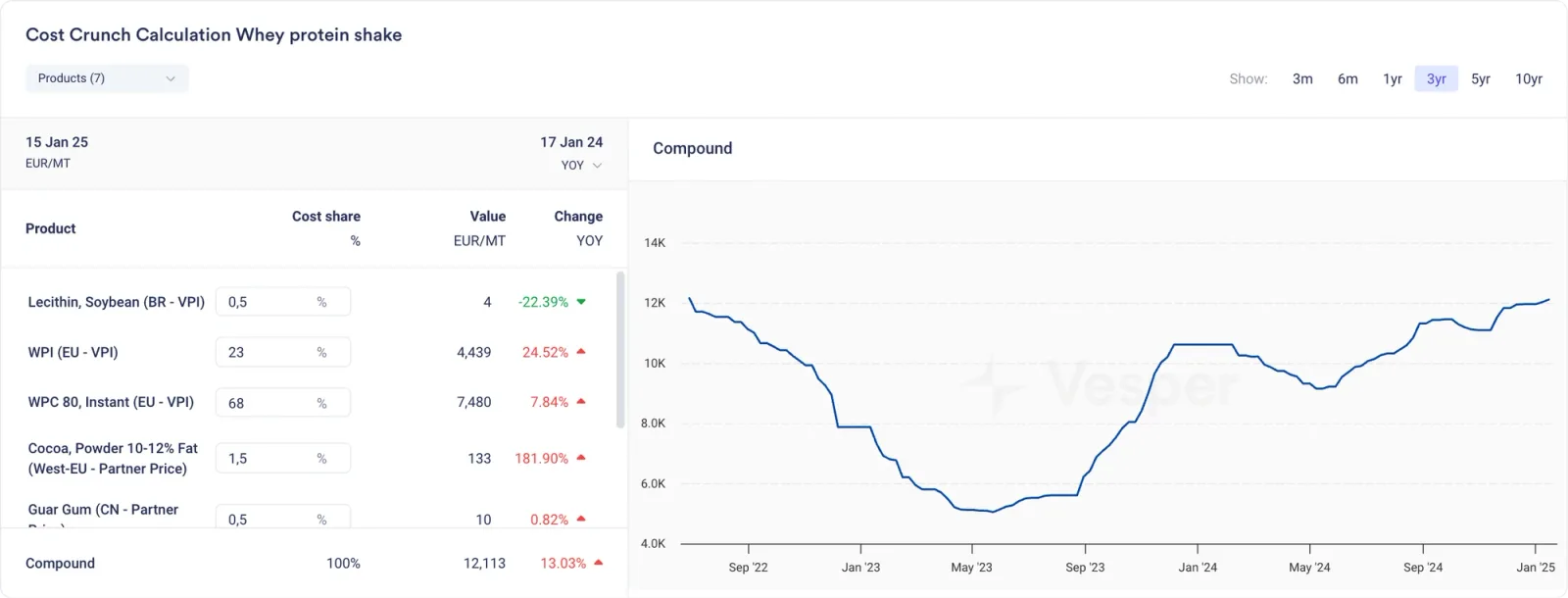Open the Products (7) dropdown

[107, 78]
